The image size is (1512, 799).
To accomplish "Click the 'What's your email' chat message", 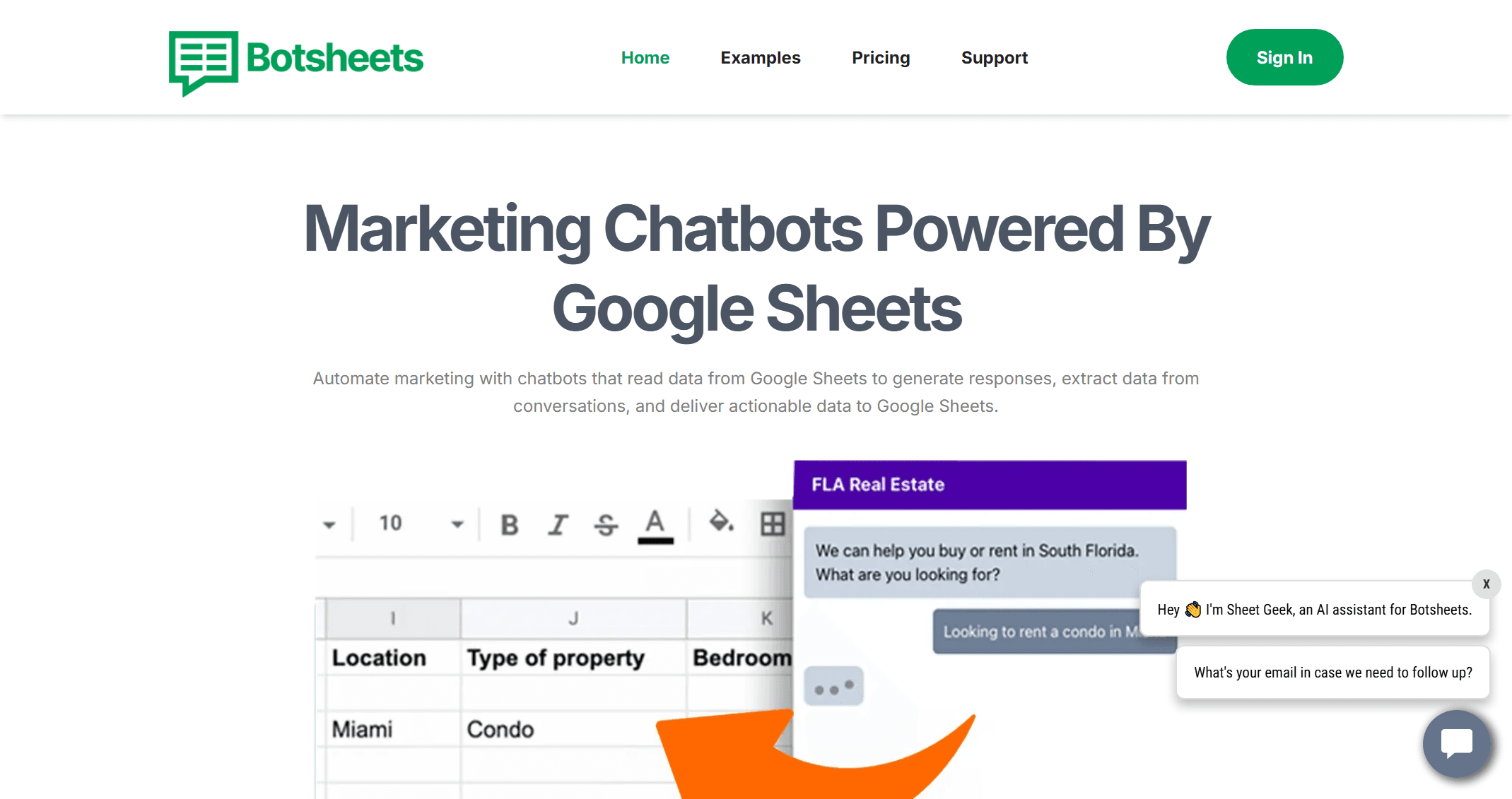I will click(x=1332, y=673).
